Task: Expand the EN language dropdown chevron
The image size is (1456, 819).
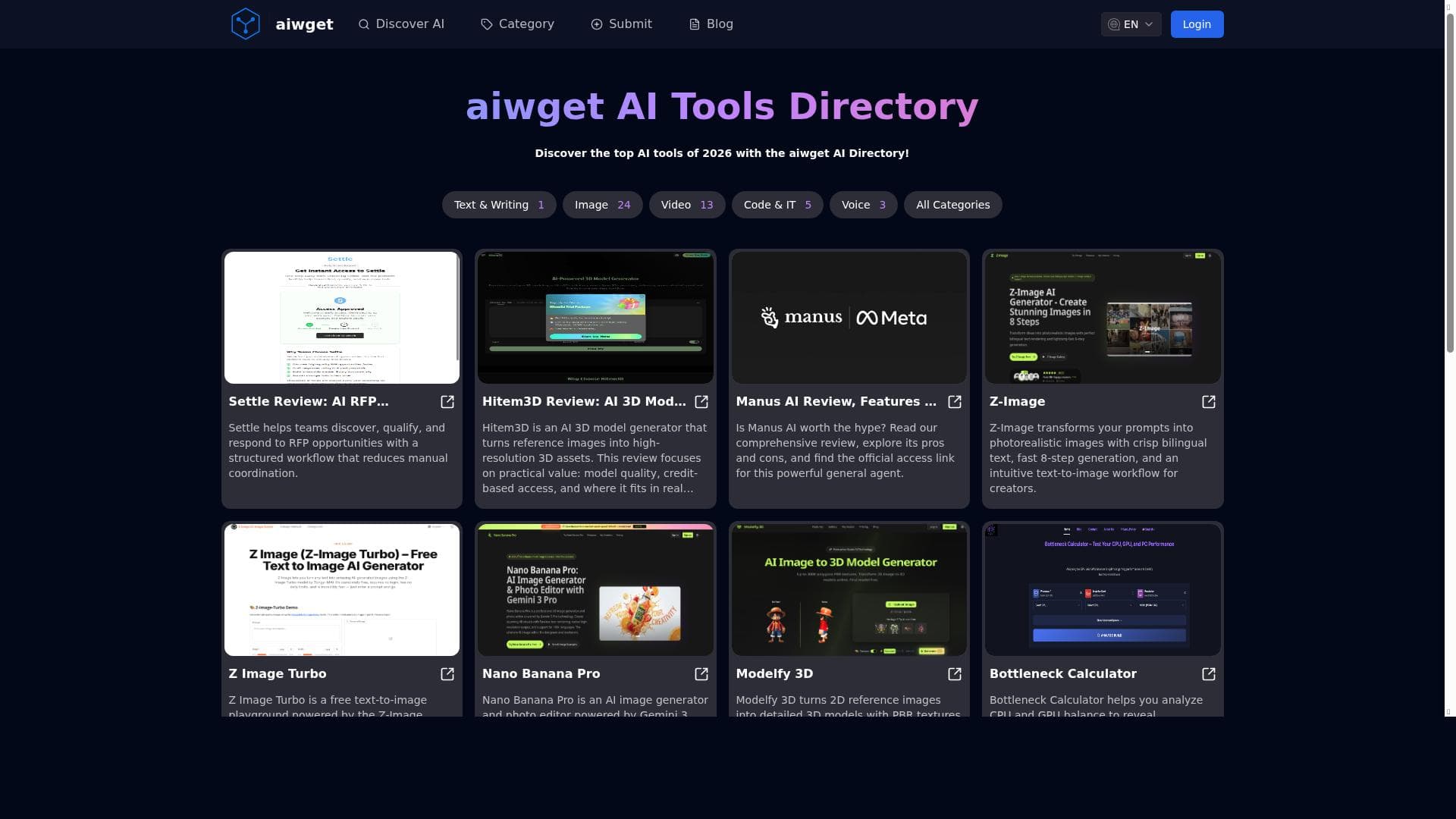Action: [1149, 24]
